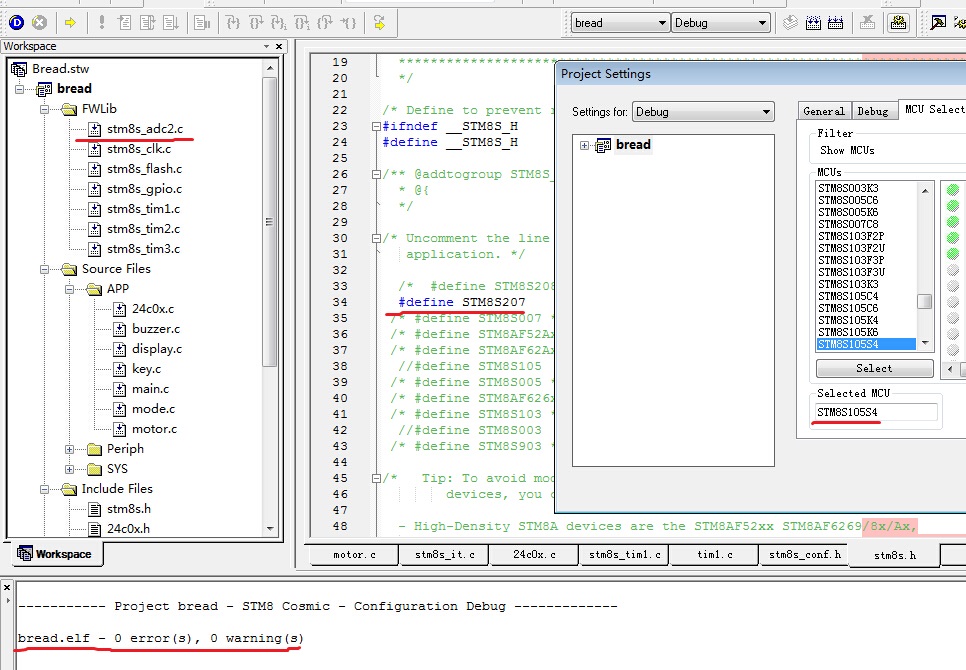This screenshot has width=966, height=670.
Task: Close the output panel using its X
Action: pyautogui.click(x=7, y=587)
